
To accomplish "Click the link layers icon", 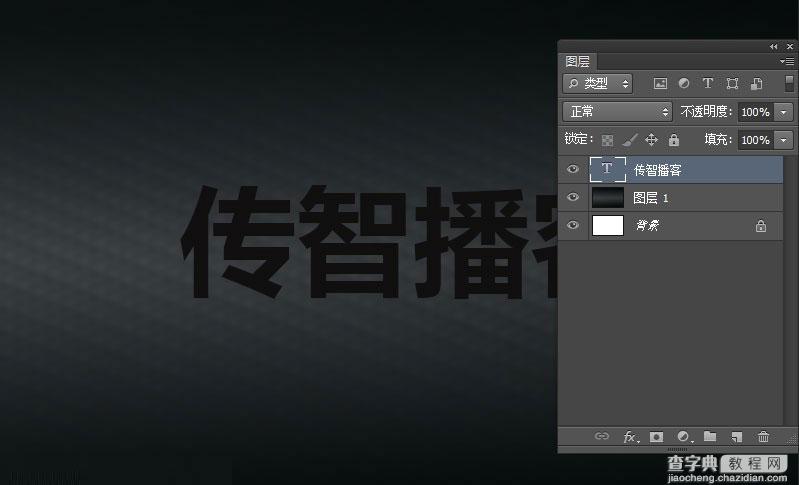I will point(602,436).
